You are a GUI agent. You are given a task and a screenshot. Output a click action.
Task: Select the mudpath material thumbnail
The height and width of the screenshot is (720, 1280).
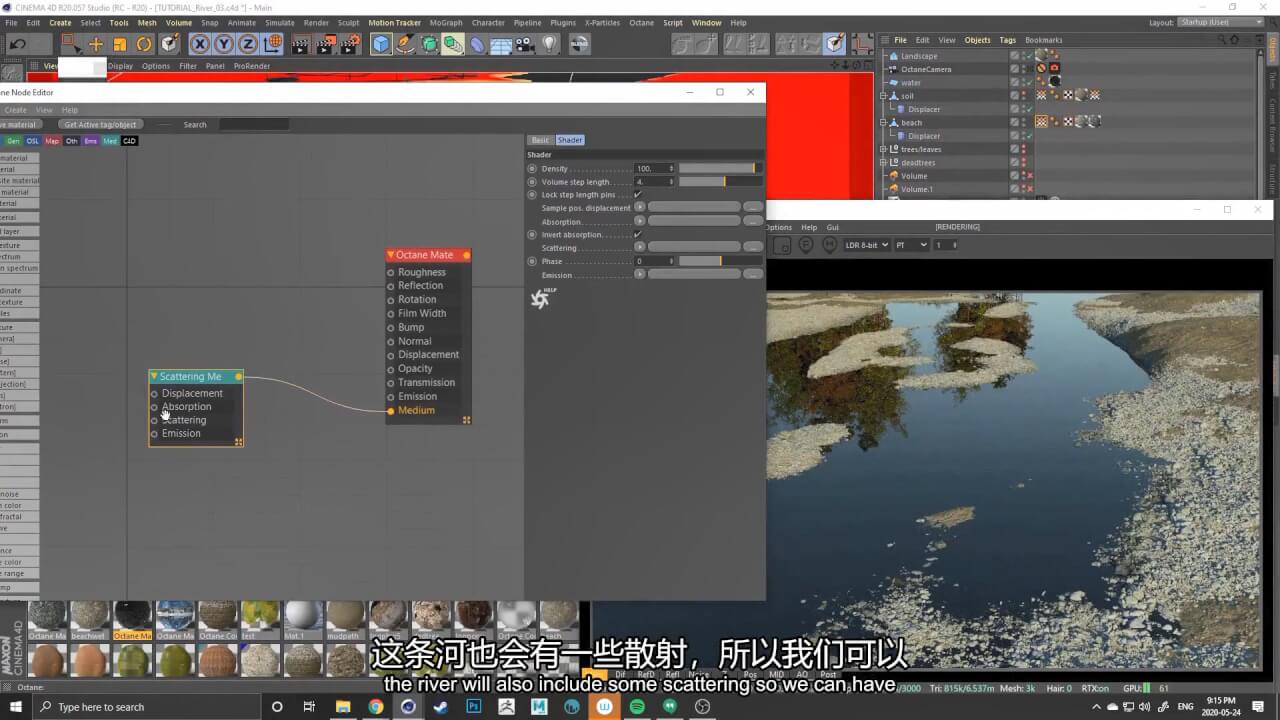[x=346, y=620]
